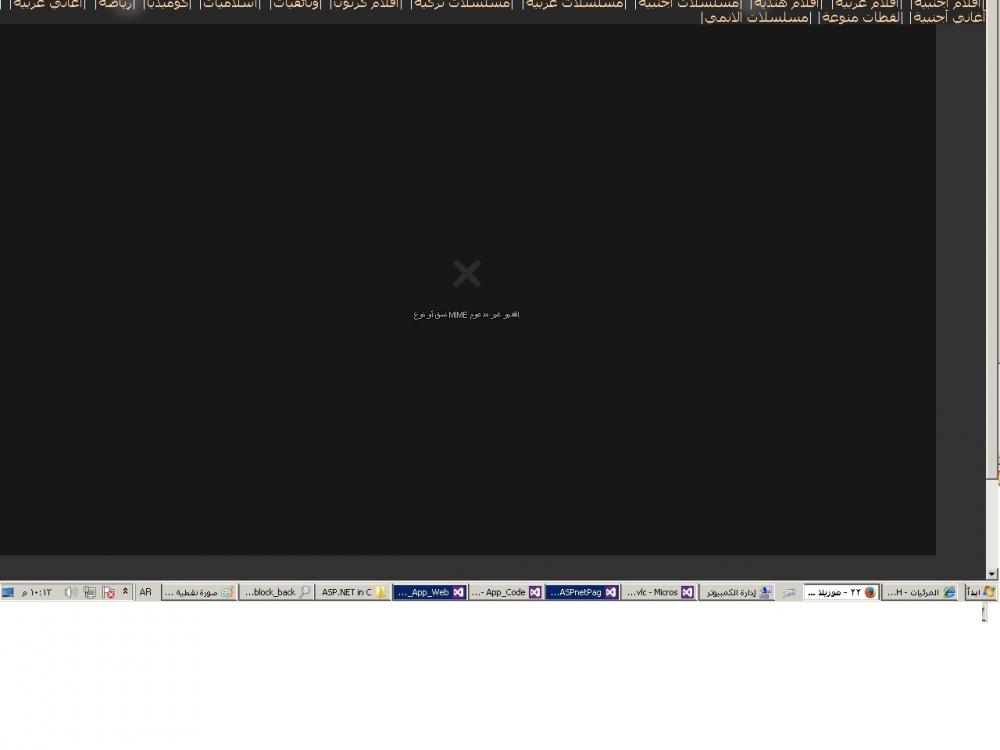Click the taskbar clock showing 10:12

coord(36,592)
